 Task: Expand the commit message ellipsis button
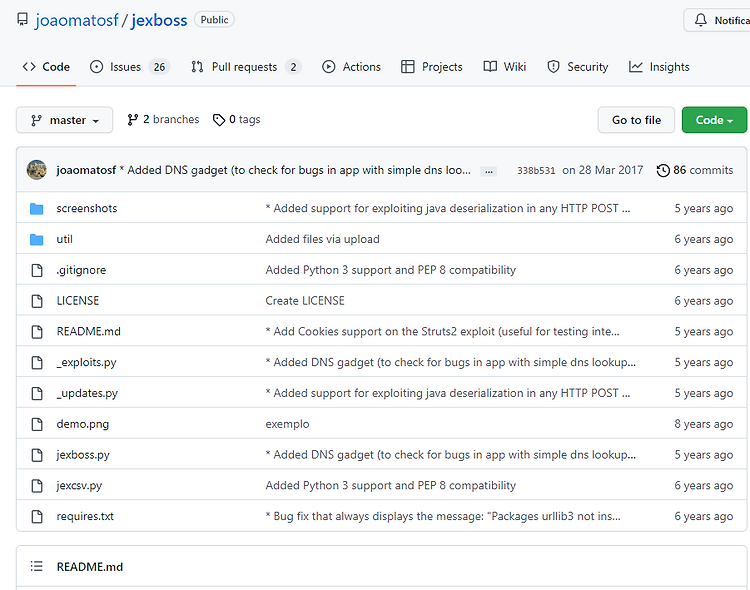point(488,171)
